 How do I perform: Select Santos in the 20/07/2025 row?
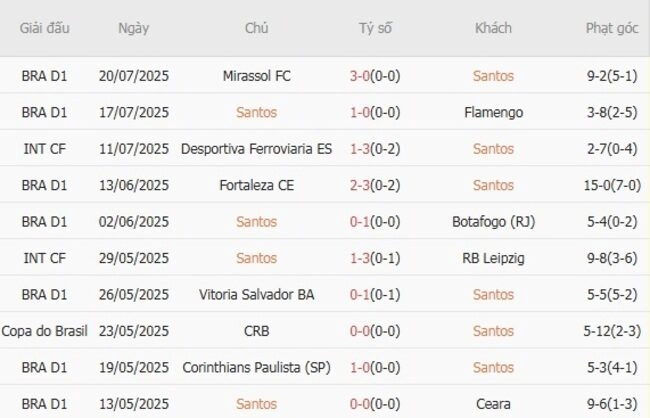[493, 76]
